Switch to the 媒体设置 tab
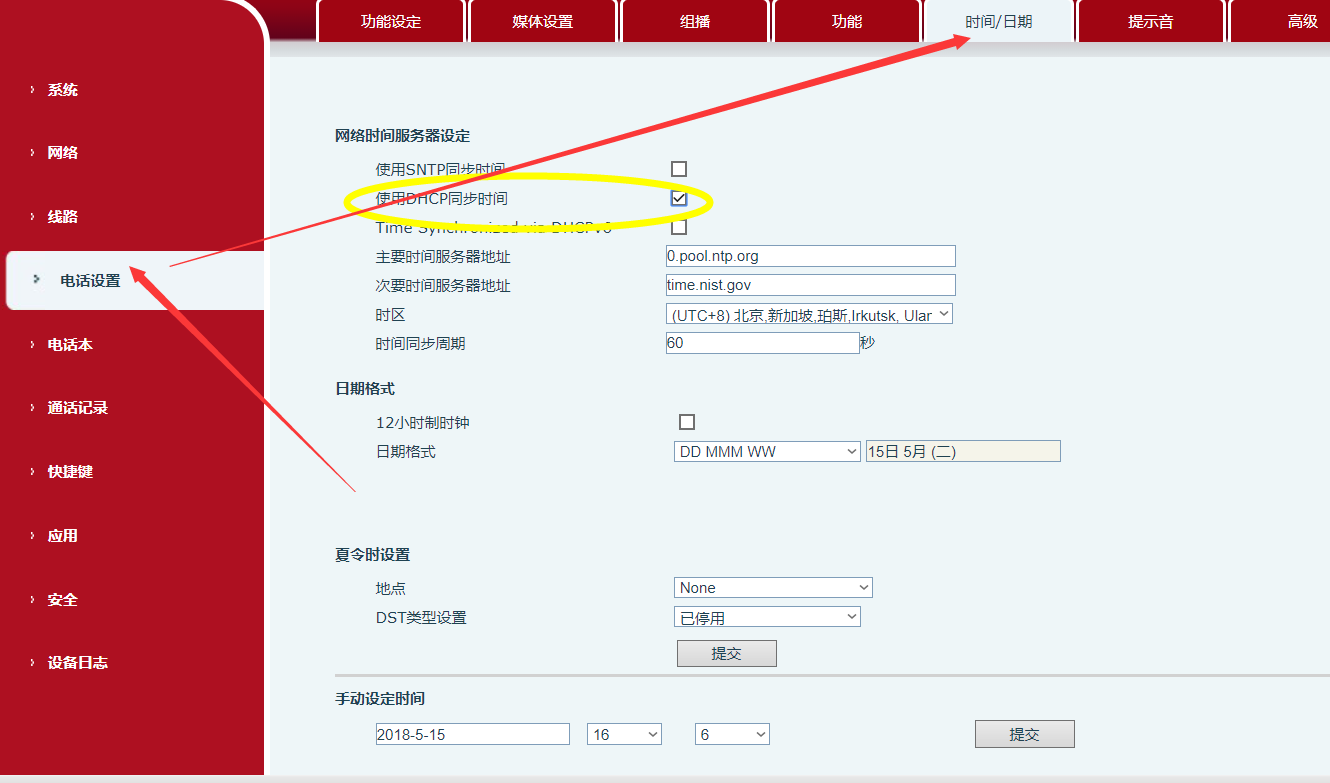Screen dimensions: 1330x783 543,21
